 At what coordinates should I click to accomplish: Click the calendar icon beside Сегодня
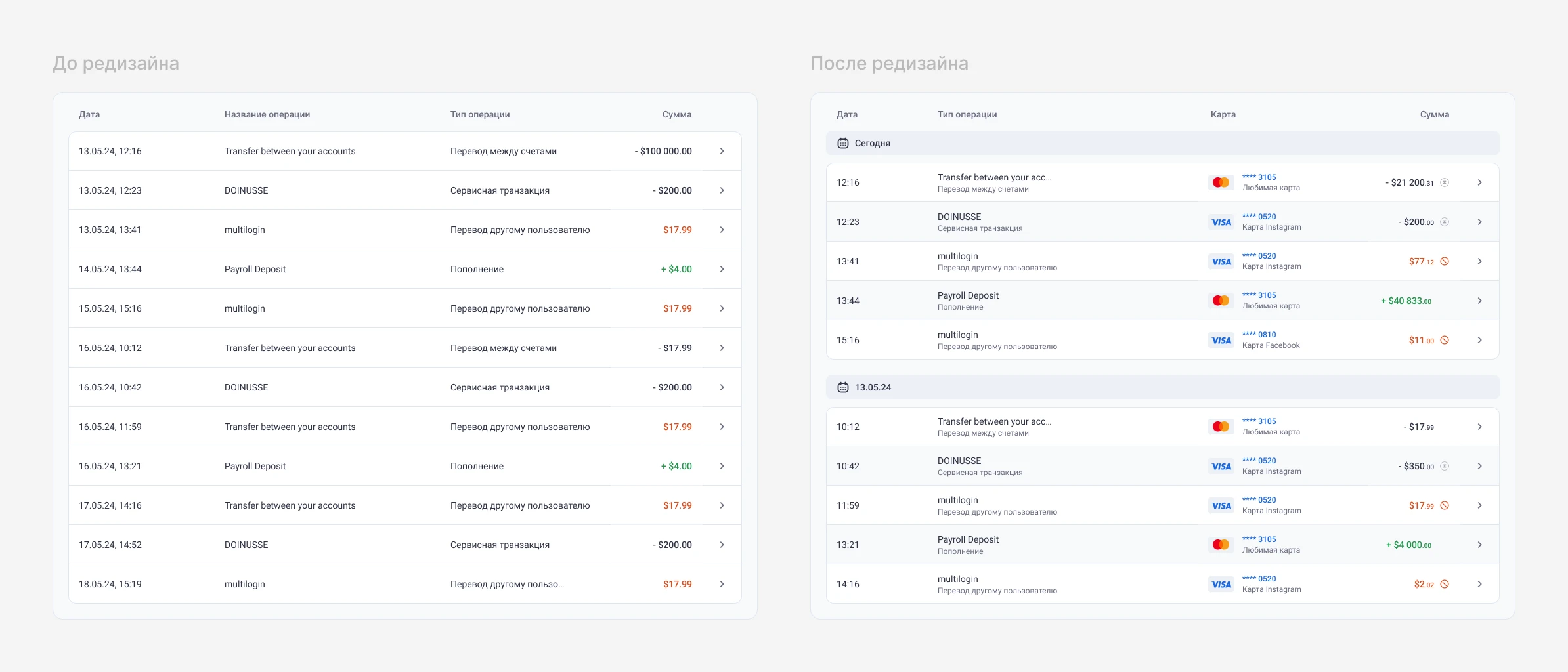(x=843, y=143)
